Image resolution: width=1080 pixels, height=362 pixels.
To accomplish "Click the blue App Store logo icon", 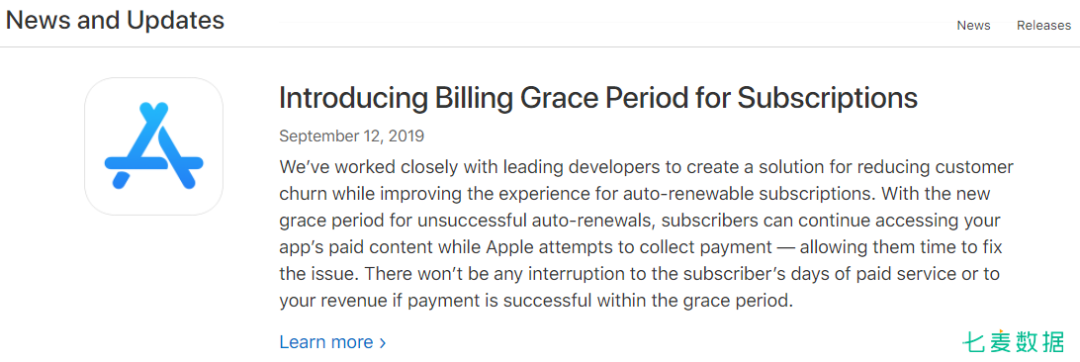I will [154, 146].
